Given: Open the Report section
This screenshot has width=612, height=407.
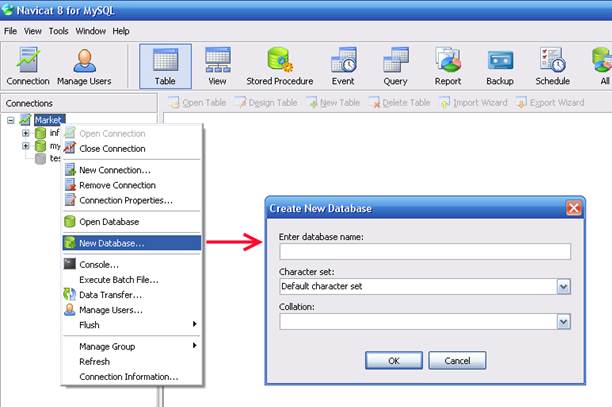Looking at the screenshot, I should coord(448,66).
